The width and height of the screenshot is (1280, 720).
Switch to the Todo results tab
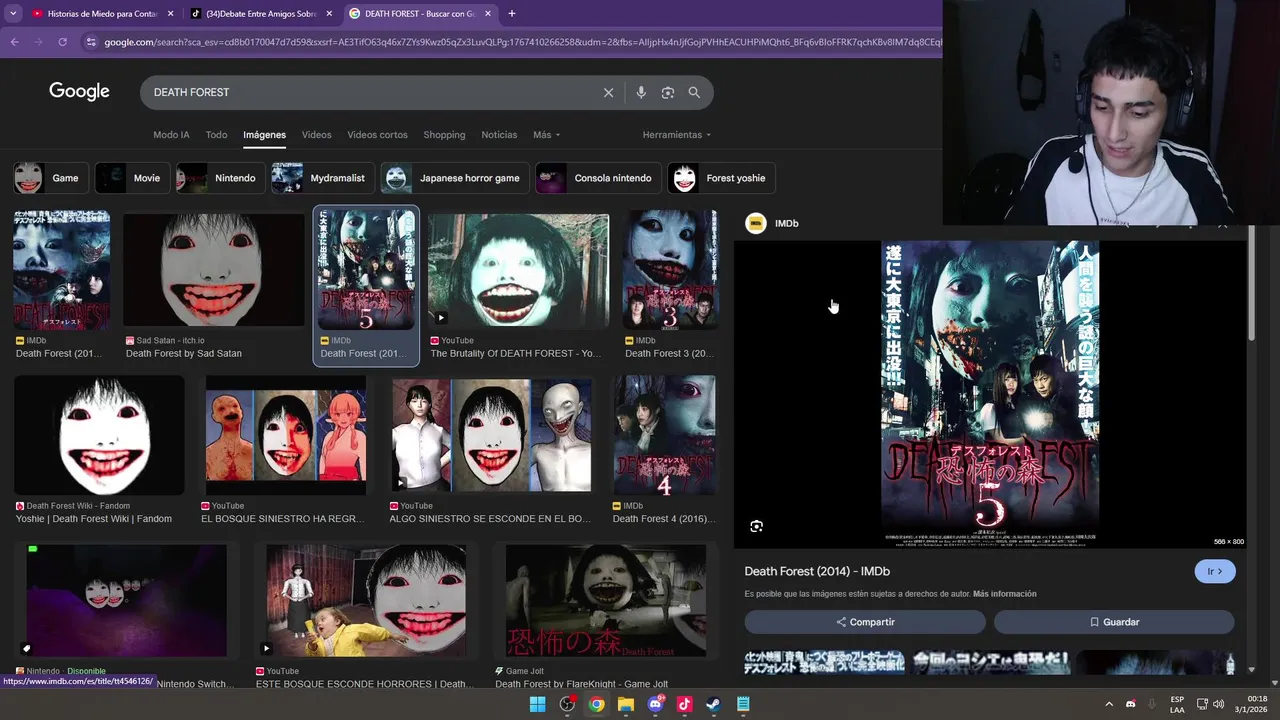(x=216, y=135)
